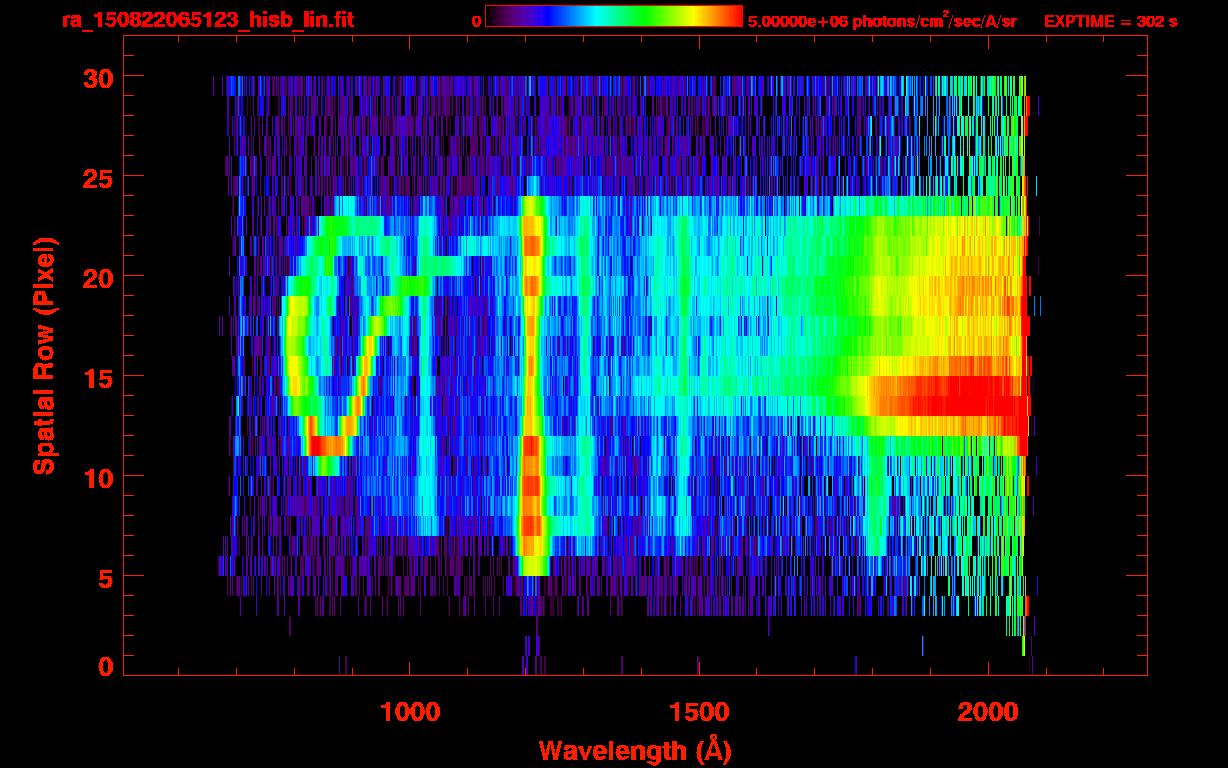Click the rainbow color scale bar
Screen dimensions: 1228x768
click(614, 17)
